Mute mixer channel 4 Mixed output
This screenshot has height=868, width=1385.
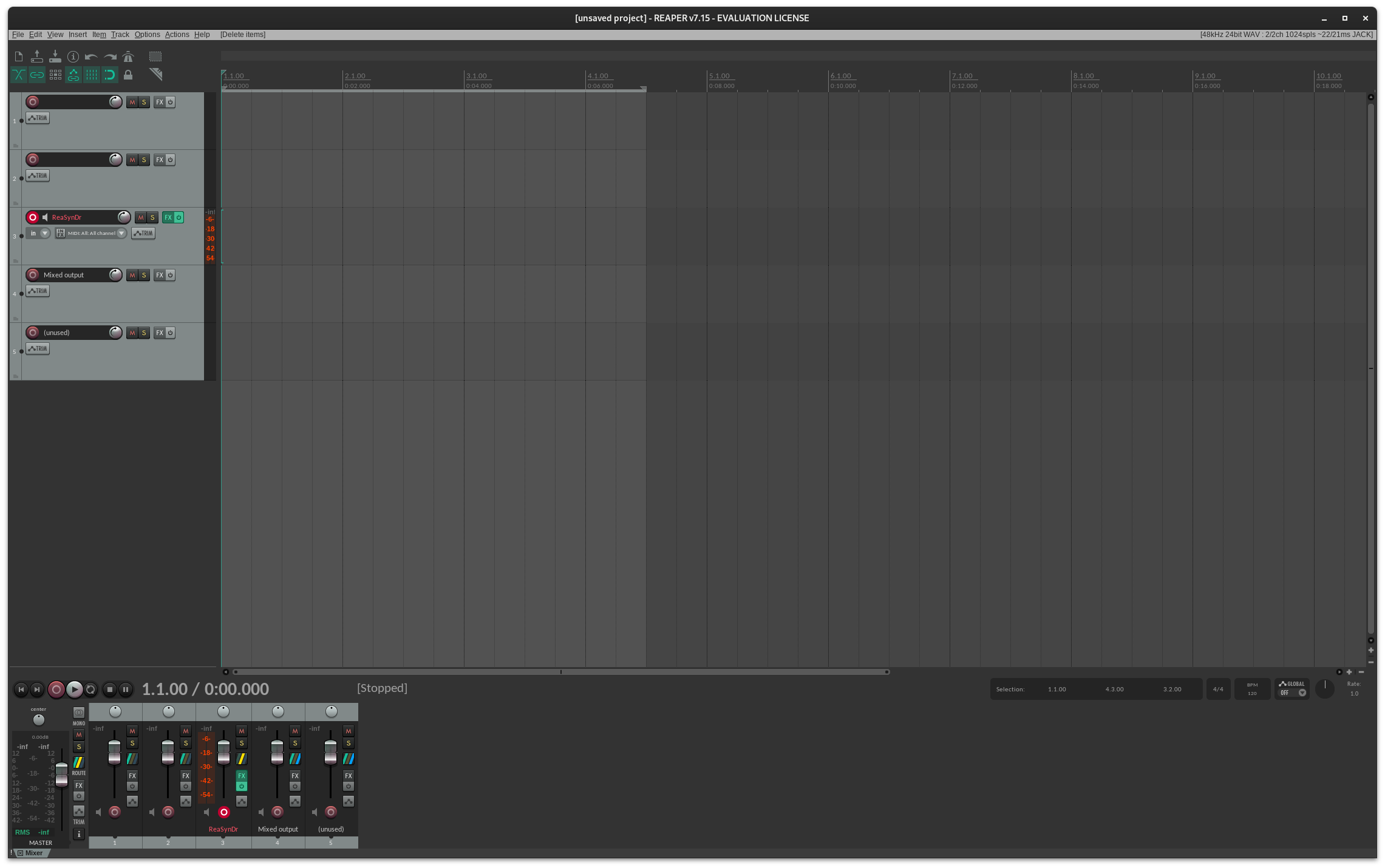point(295,731)
